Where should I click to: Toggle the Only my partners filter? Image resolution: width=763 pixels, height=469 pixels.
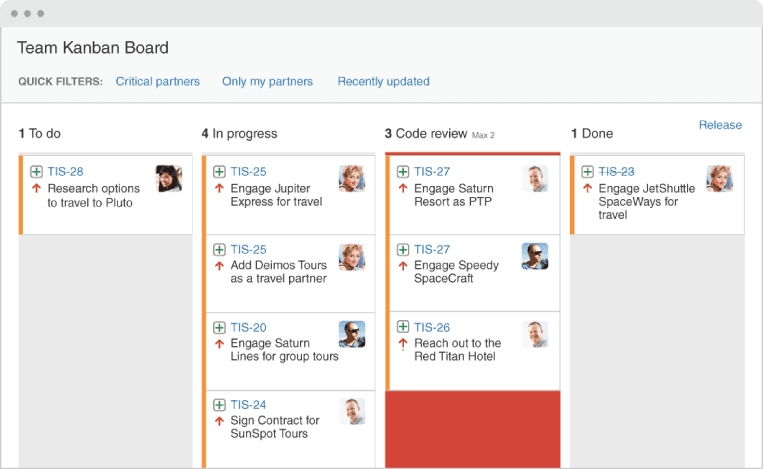pos(267,82)
